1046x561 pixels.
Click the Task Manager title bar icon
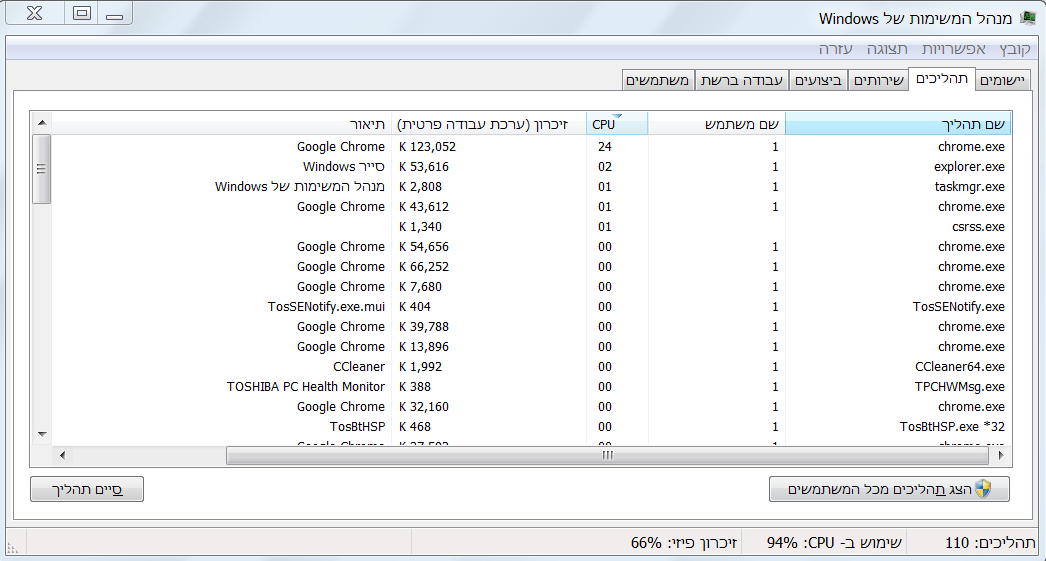pos(1028,18)
